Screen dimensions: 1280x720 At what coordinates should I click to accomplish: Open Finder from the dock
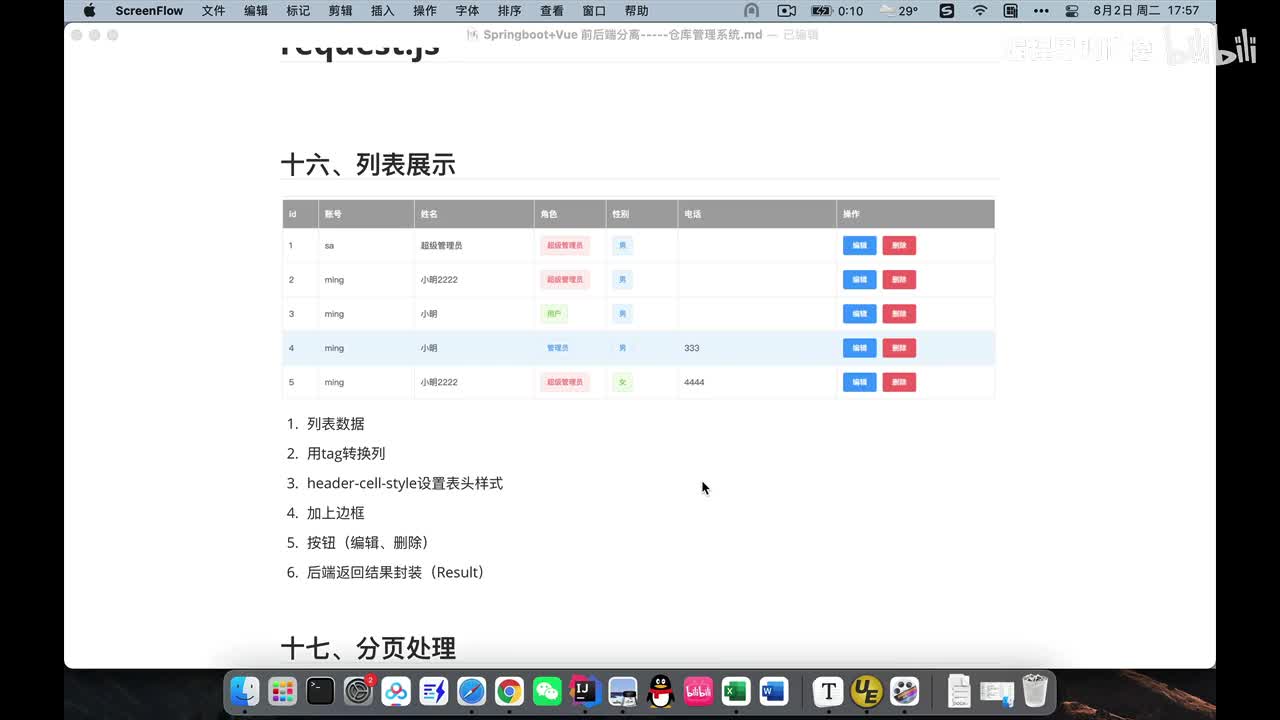[x=245, y=691]
